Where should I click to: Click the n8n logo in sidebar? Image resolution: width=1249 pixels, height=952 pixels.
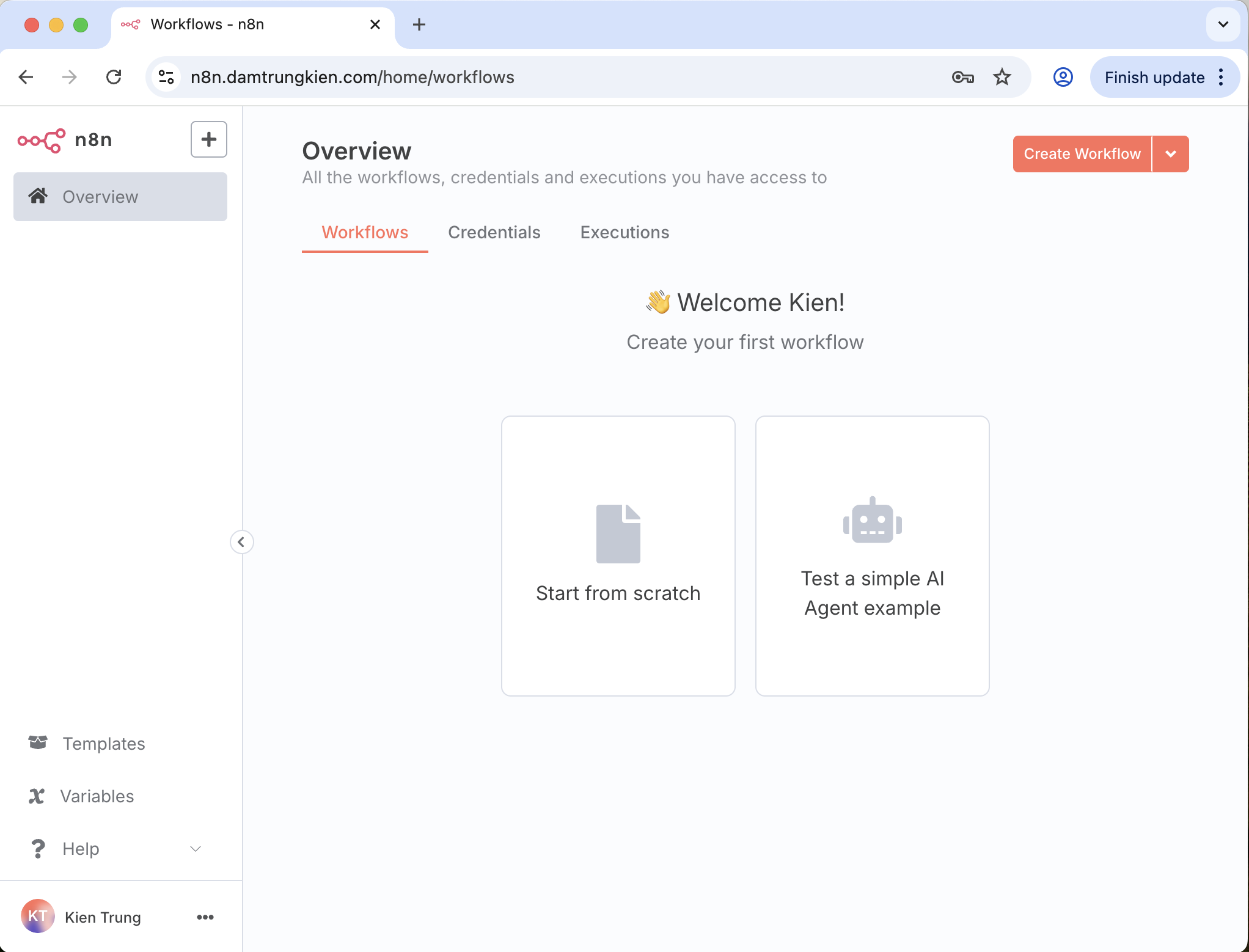pos(65,140)
